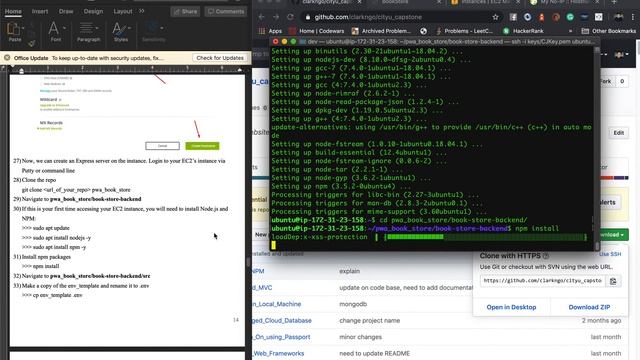
Task: Expand the Paste dropdown arrow
Action: (23, 28)
